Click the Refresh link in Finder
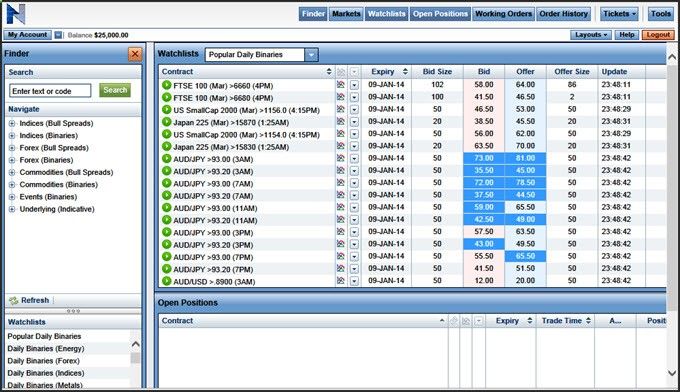Viewport: 680px width, 392px height. coord(35,301)
